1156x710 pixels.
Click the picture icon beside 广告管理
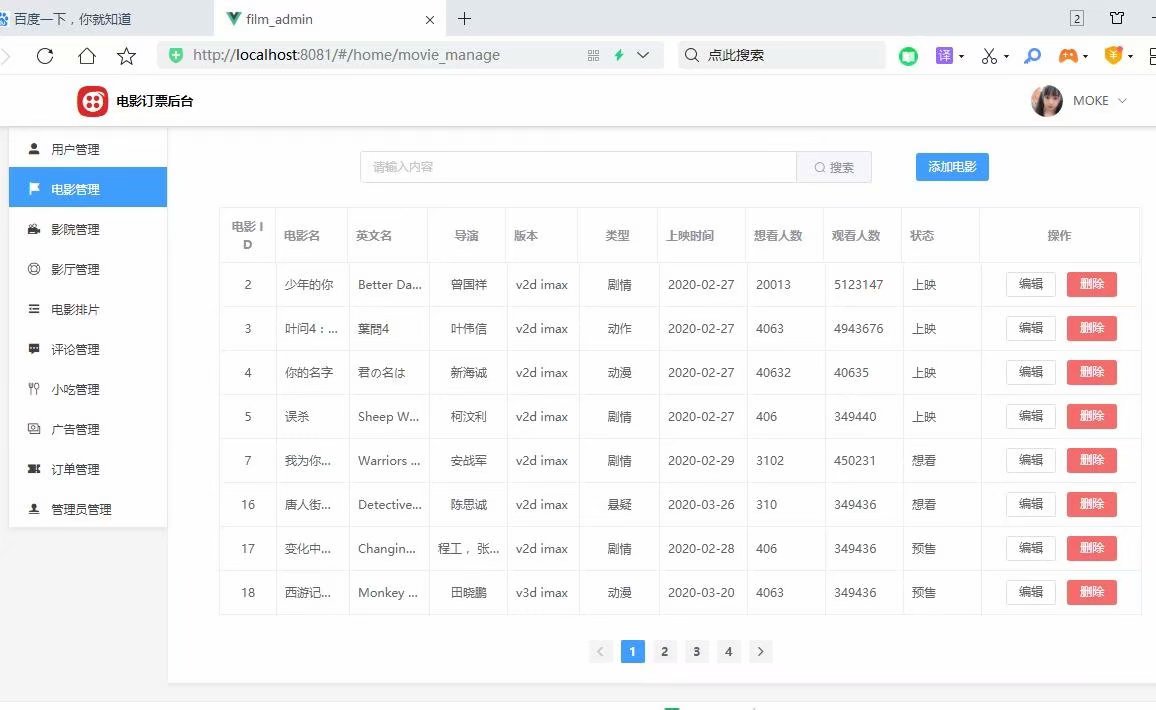click(34, 428)
